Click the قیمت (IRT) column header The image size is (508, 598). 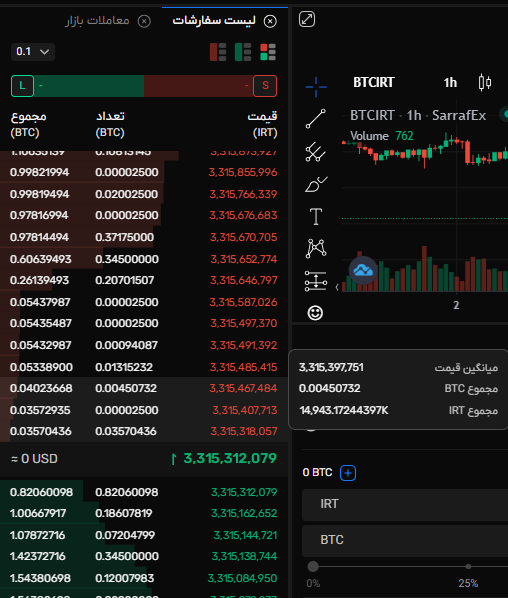pyautogui.click(x=263, y=124)
